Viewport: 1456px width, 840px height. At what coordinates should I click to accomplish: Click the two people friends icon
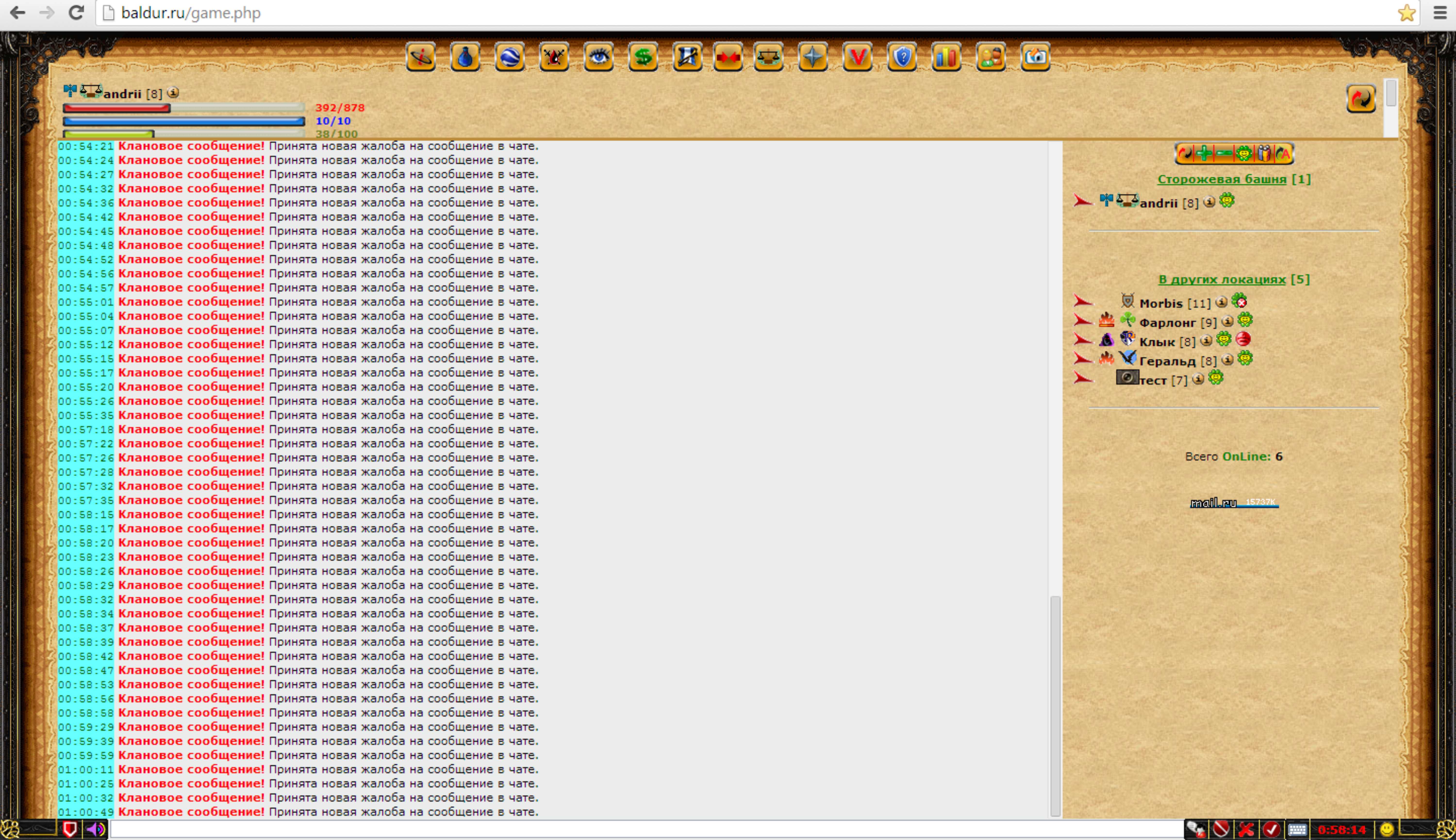[991, 57]
